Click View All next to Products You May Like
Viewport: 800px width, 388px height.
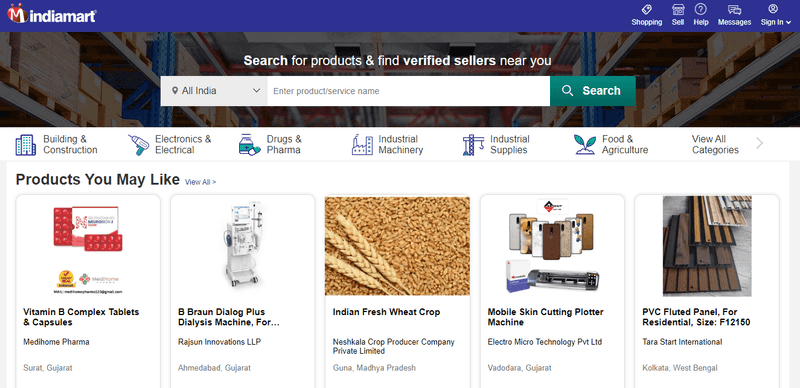[x=201, y=182]
